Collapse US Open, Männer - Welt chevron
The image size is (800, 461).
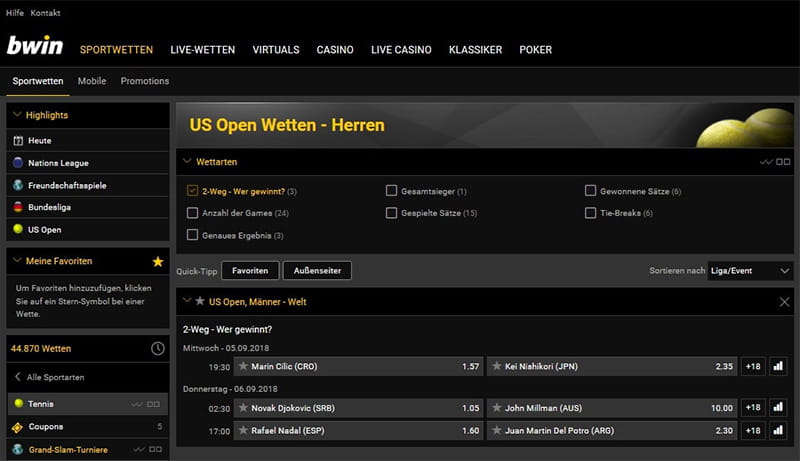click(x=187, y=301)
